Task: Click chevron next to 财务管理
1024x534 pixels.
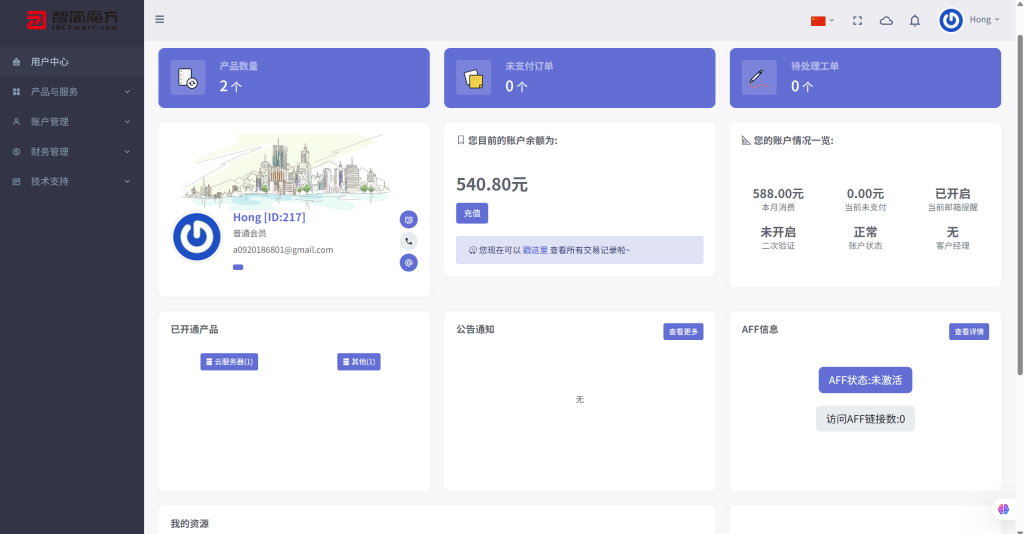Action: (127, 152)
